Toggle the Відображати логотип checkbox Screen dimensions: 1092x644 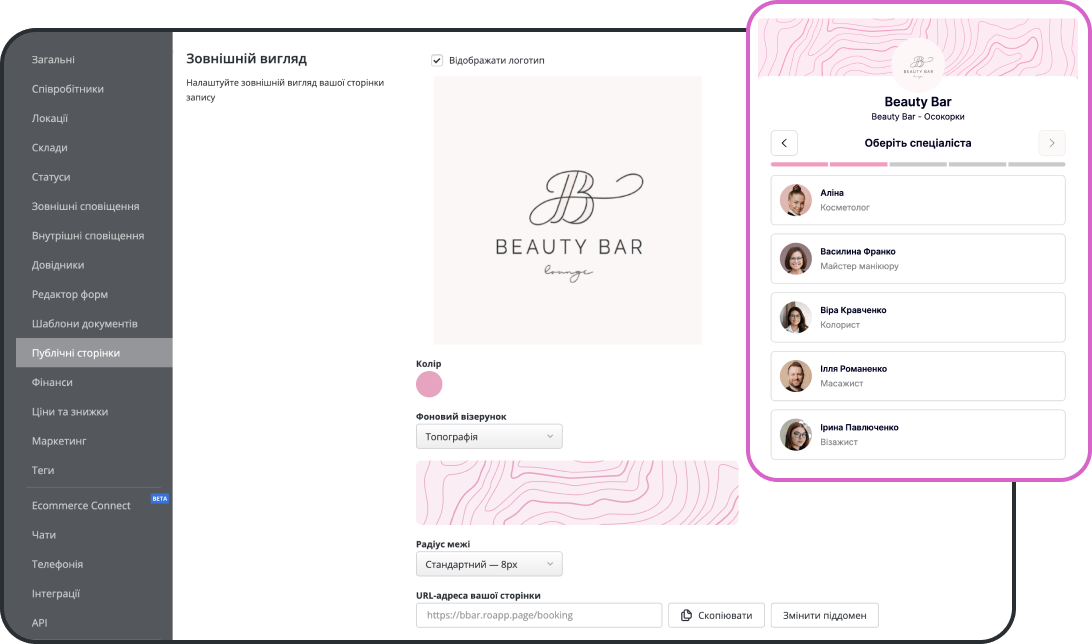pyautogui.click(x=437, y=61)
